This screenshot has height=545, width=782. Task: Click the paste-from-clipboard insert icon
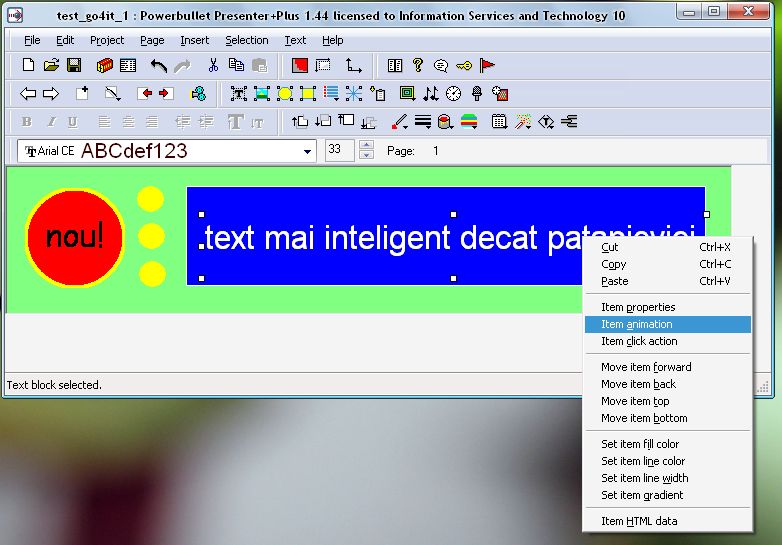(378, 93)
